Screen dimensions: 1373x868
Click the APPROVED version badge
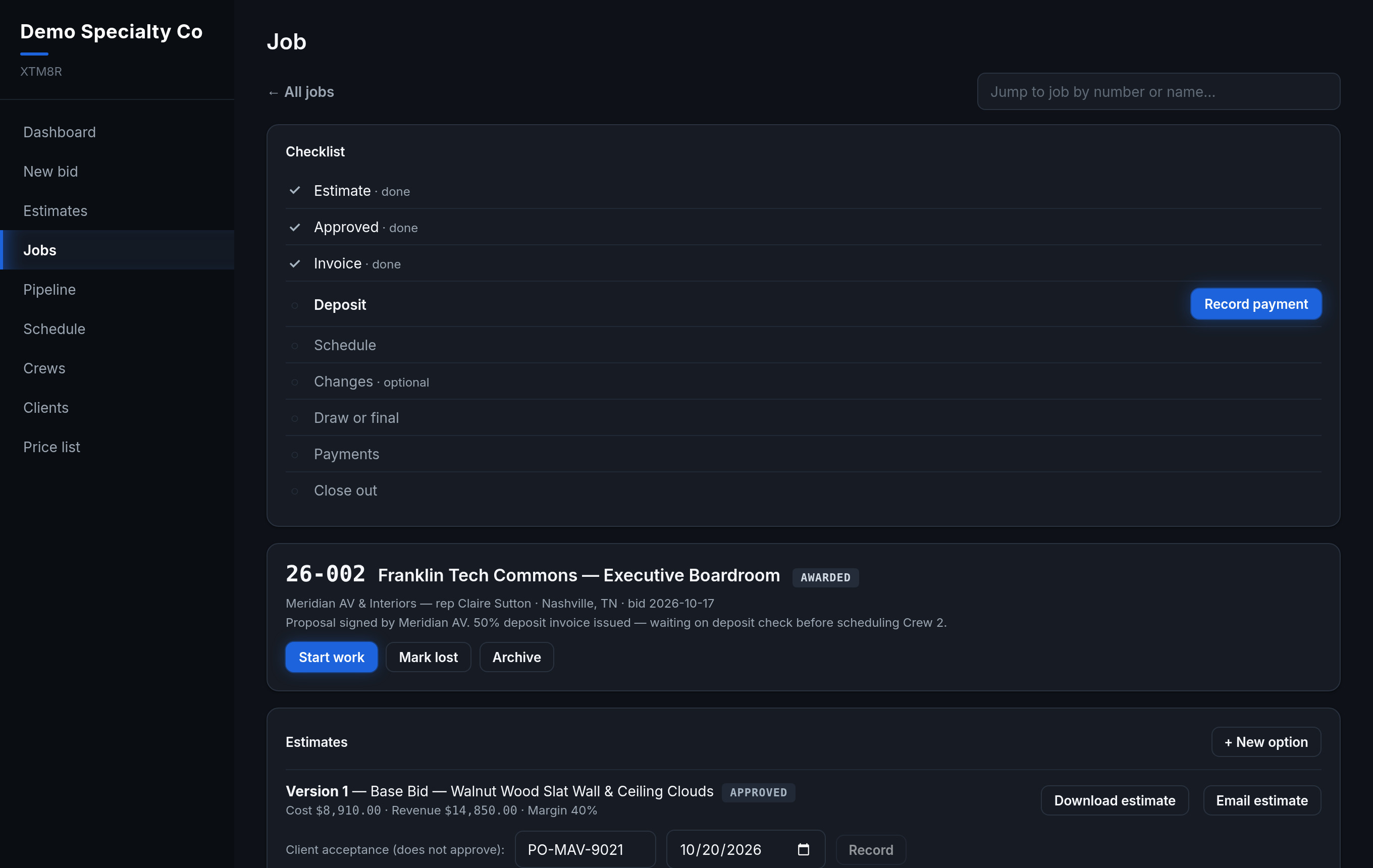click(758, 792)
